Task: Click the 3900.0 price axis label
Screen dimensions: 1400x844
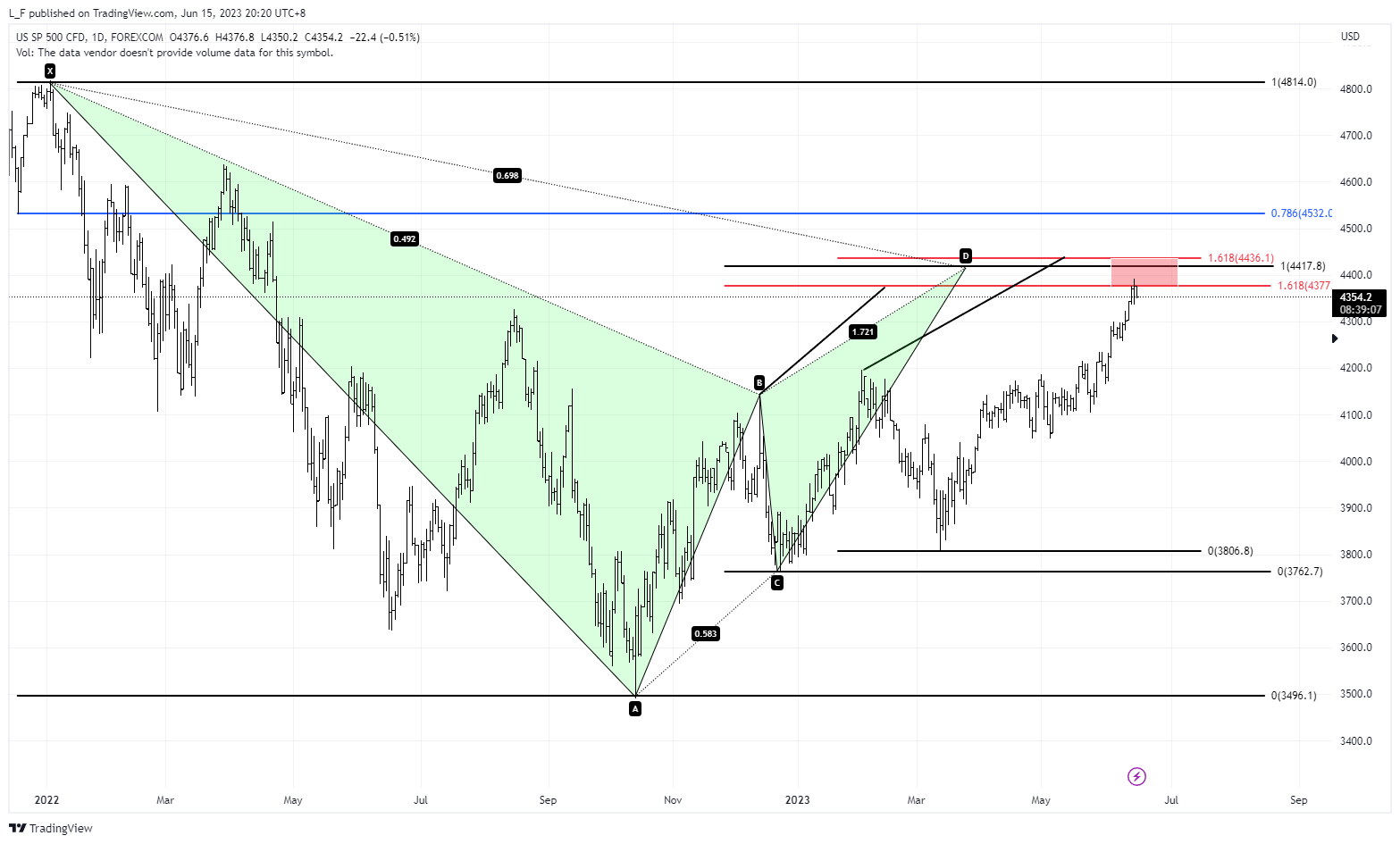Action: click(1356, 508)
